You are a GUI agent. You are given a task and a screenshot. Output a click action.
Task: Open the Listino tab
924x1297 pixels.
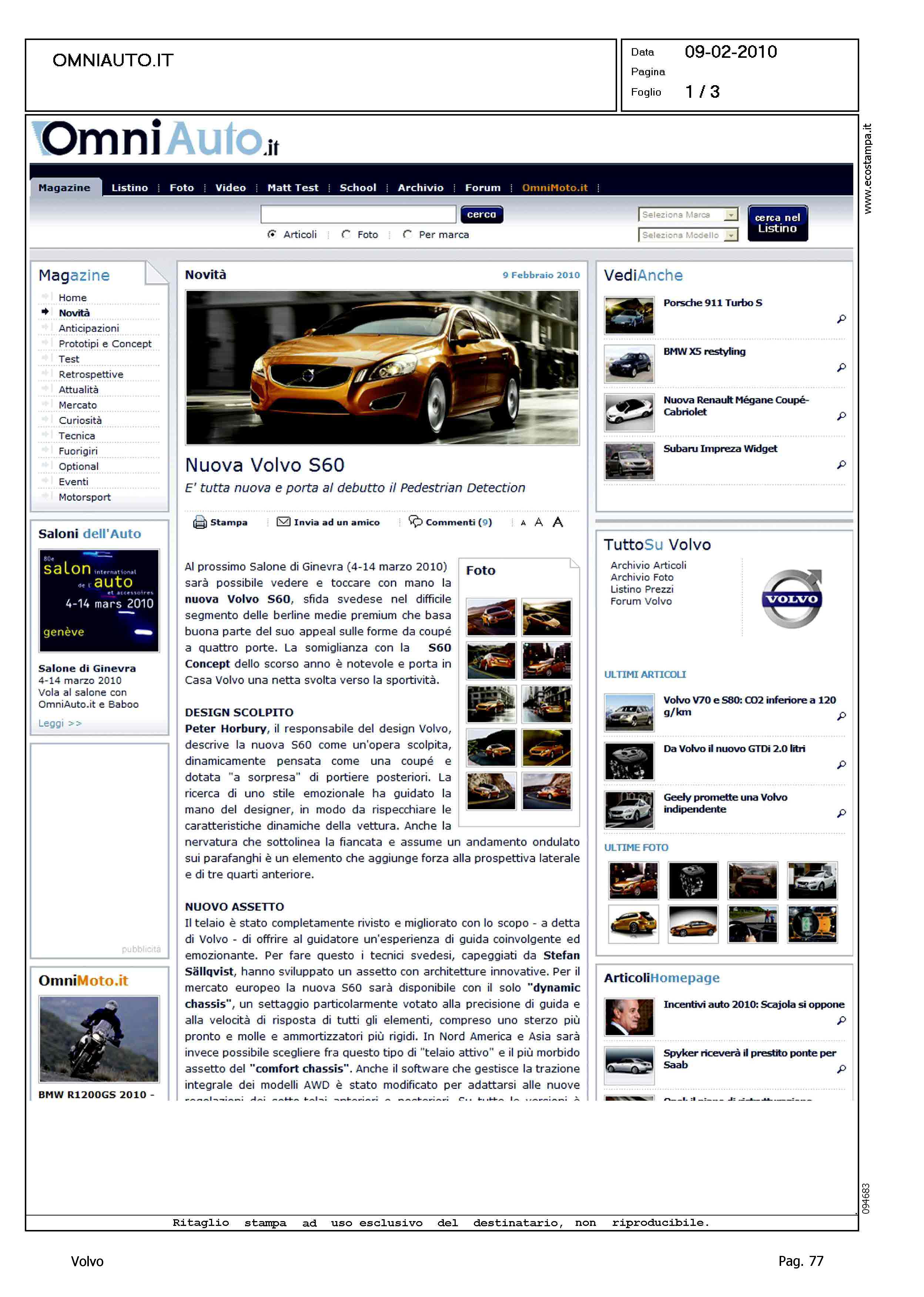point(129,188)
